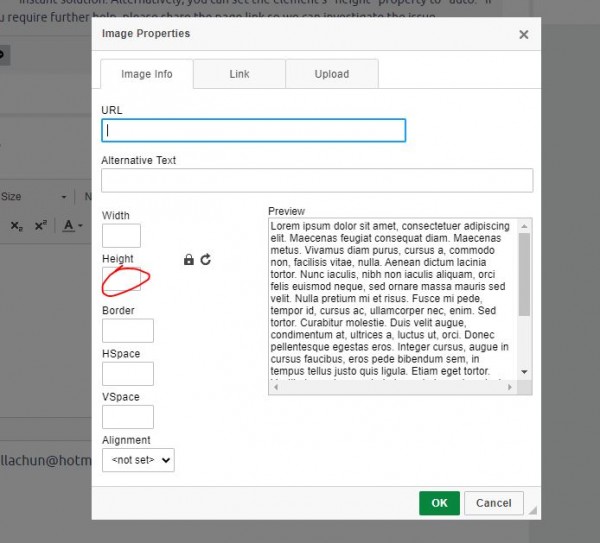The height and width of the screenshot is (543, 600).
Task: Toggle the lock ratio icon
Action: click(x=188, y=260)
